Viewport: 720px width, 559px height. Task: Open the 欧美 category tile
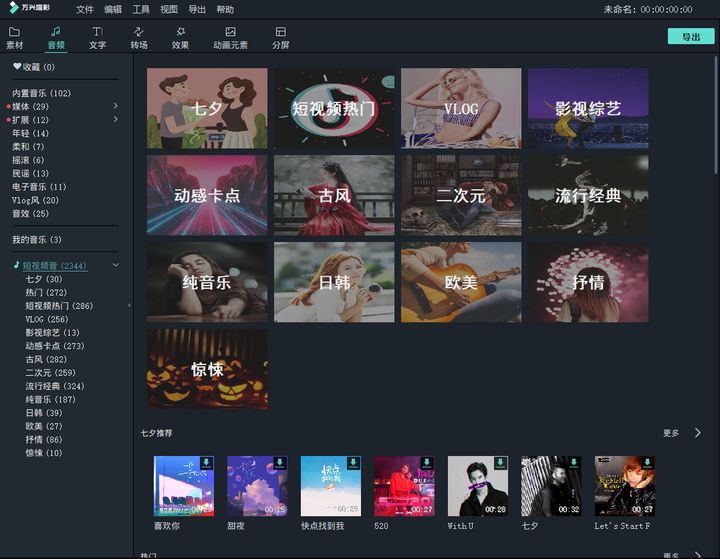point(461,282)
